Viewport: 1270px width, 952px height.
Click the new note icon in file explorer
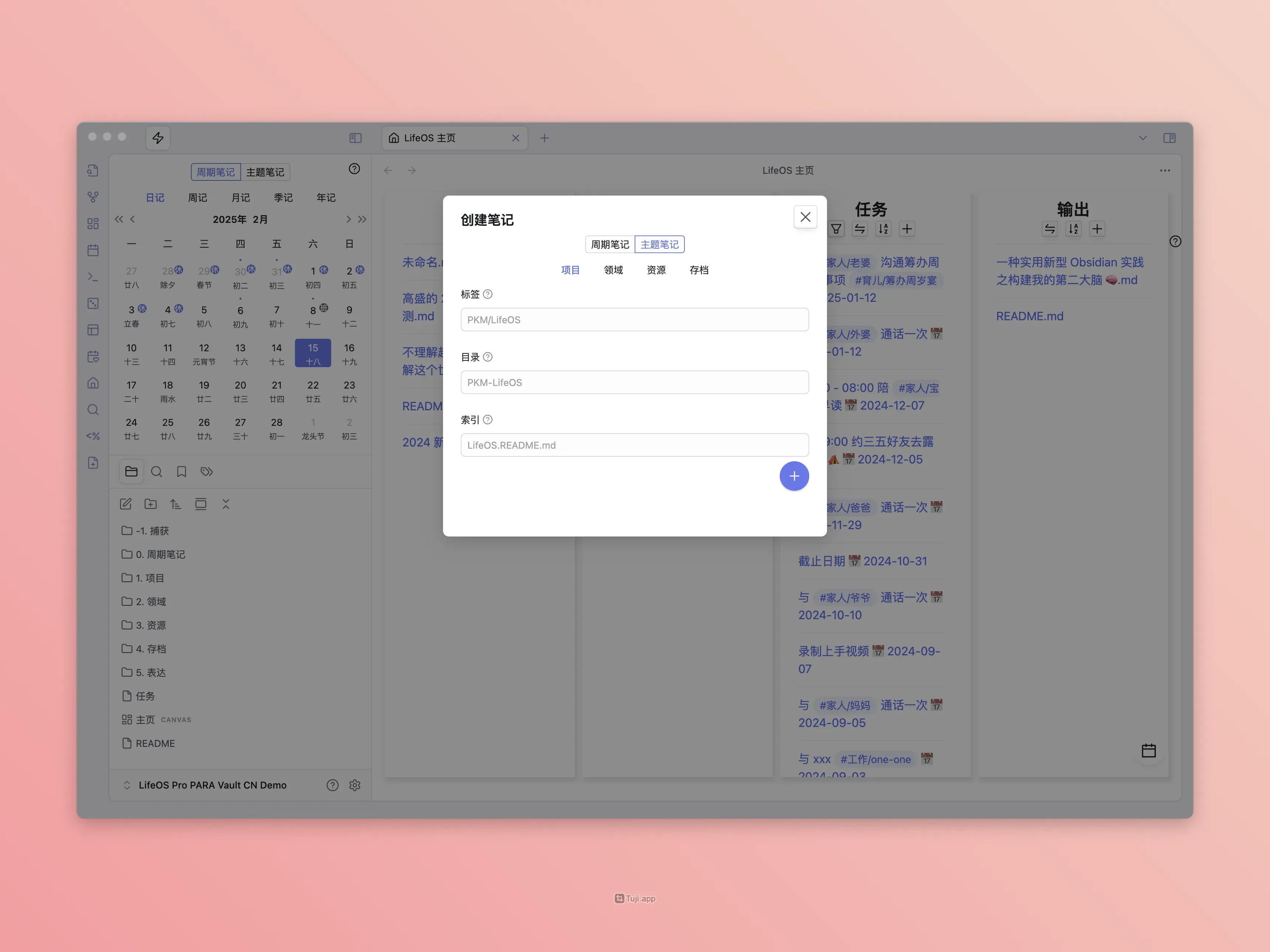[x=126, y=504]
